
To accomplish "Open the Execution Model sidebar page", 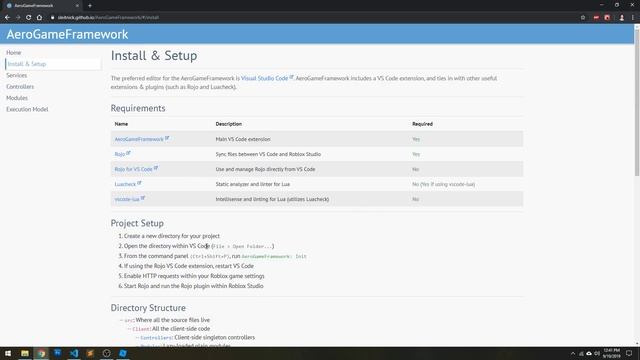I will tap(27, 109).
